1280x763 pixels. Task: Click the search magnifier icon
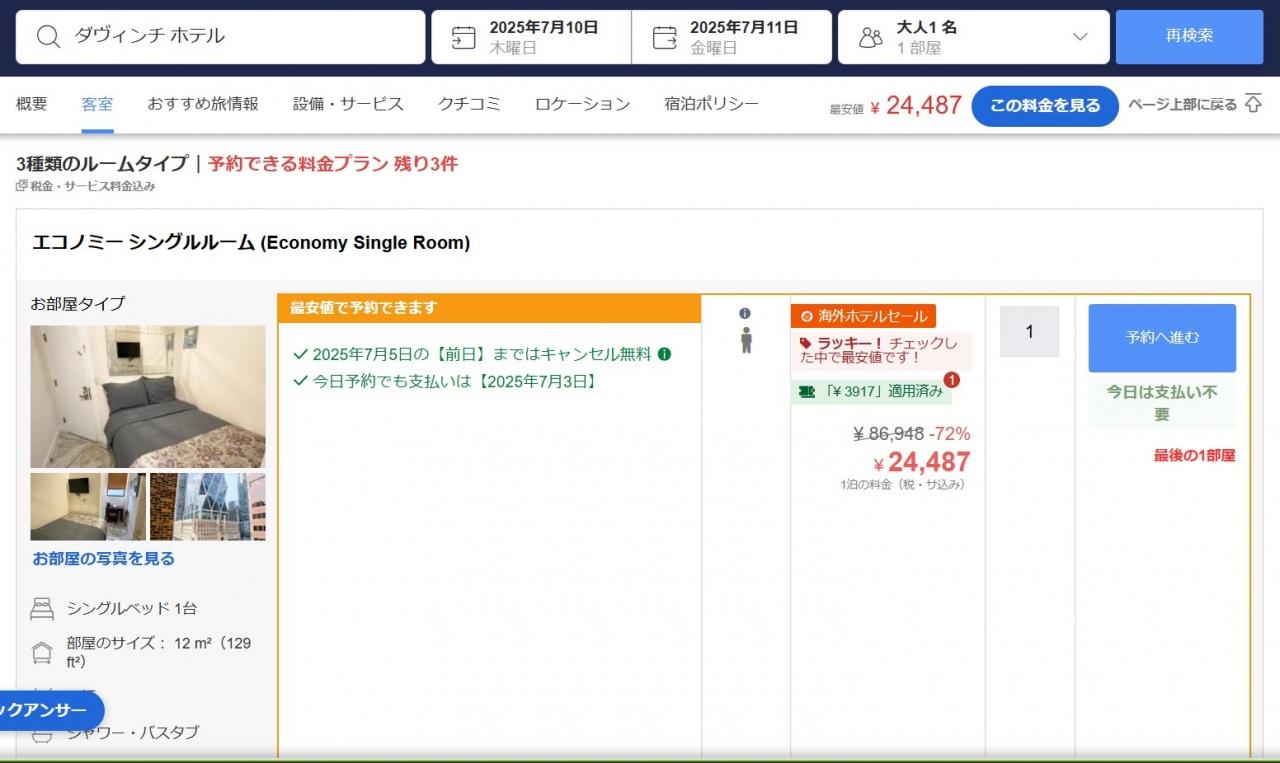(x=48, y=37)
